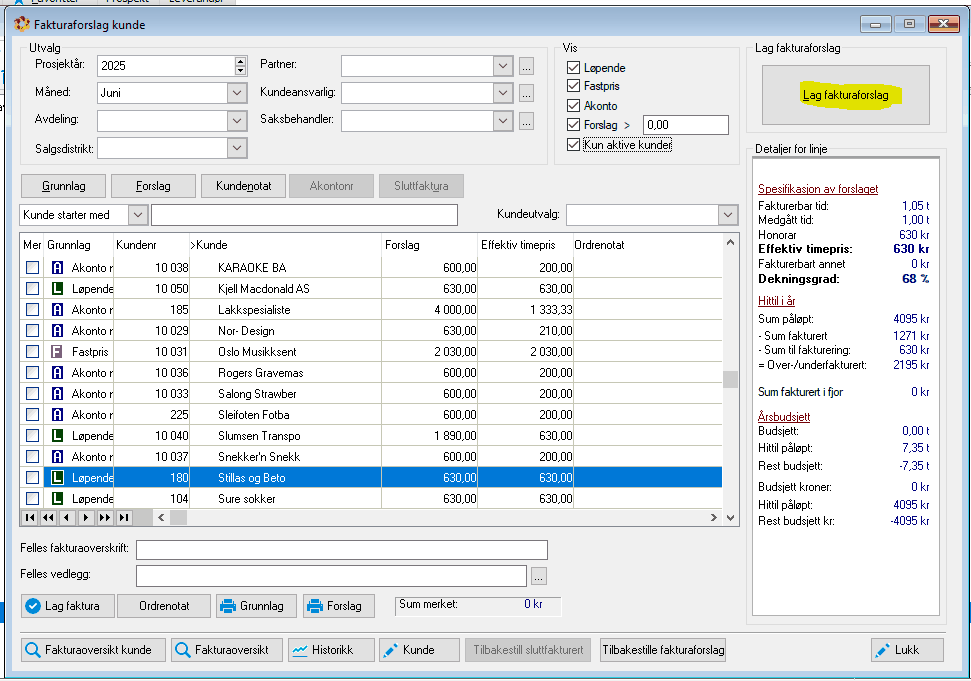Mark the Salong Strawber row checkbox
Viewport: 971px width, 681px height.
tap(32, 394)
